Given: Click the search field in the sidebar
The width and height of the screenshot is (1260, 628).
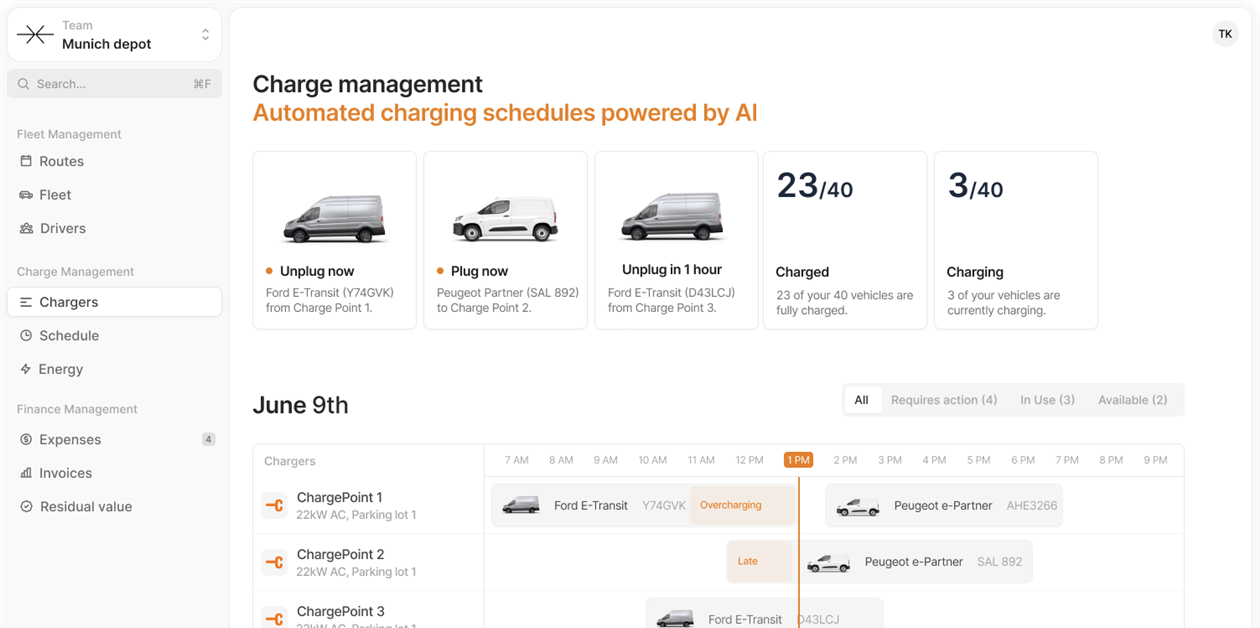Looking at the screenshot, I should (114, 83).
